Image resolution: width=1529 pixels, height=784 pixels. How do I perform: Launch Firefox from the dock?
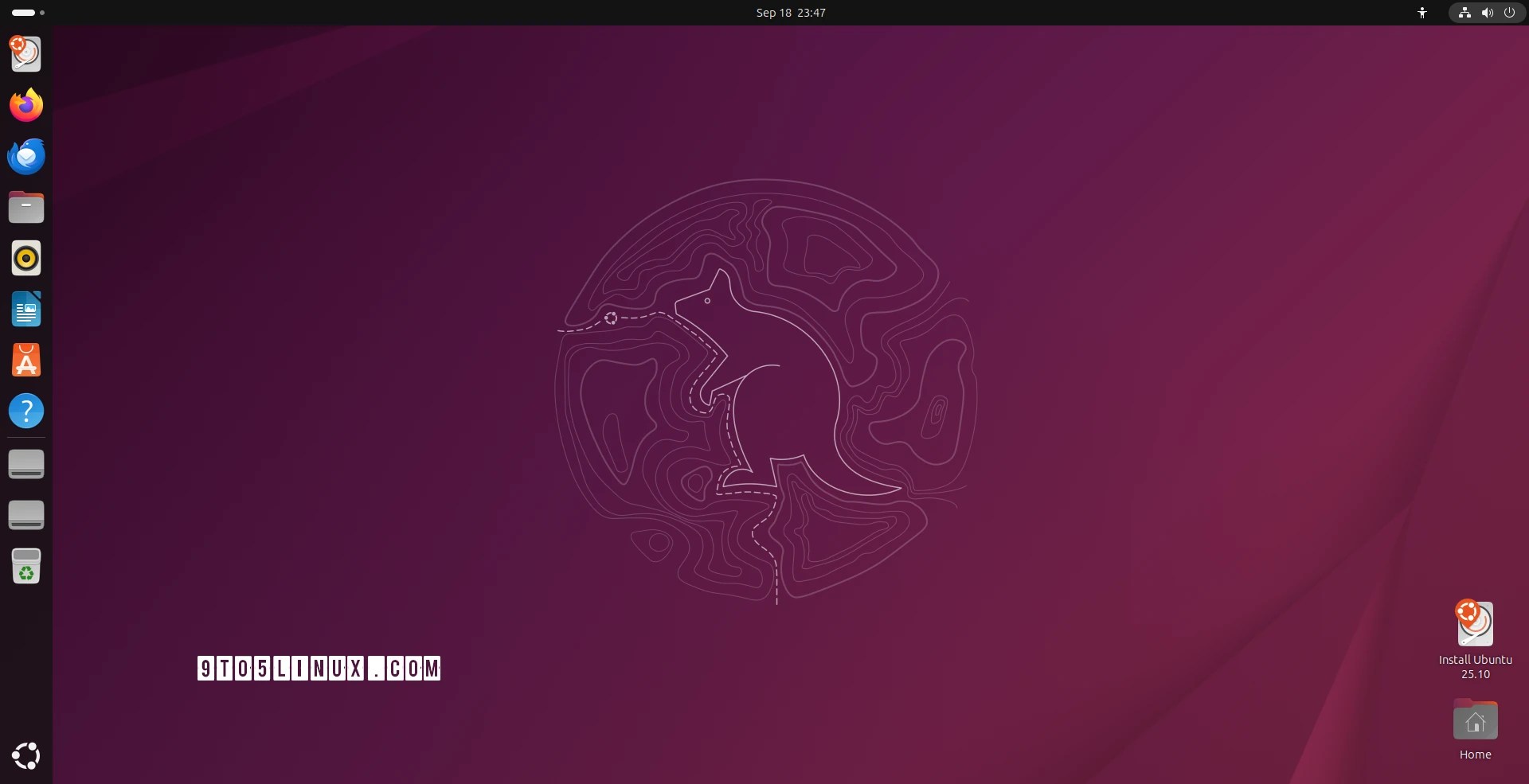(26, 105)
